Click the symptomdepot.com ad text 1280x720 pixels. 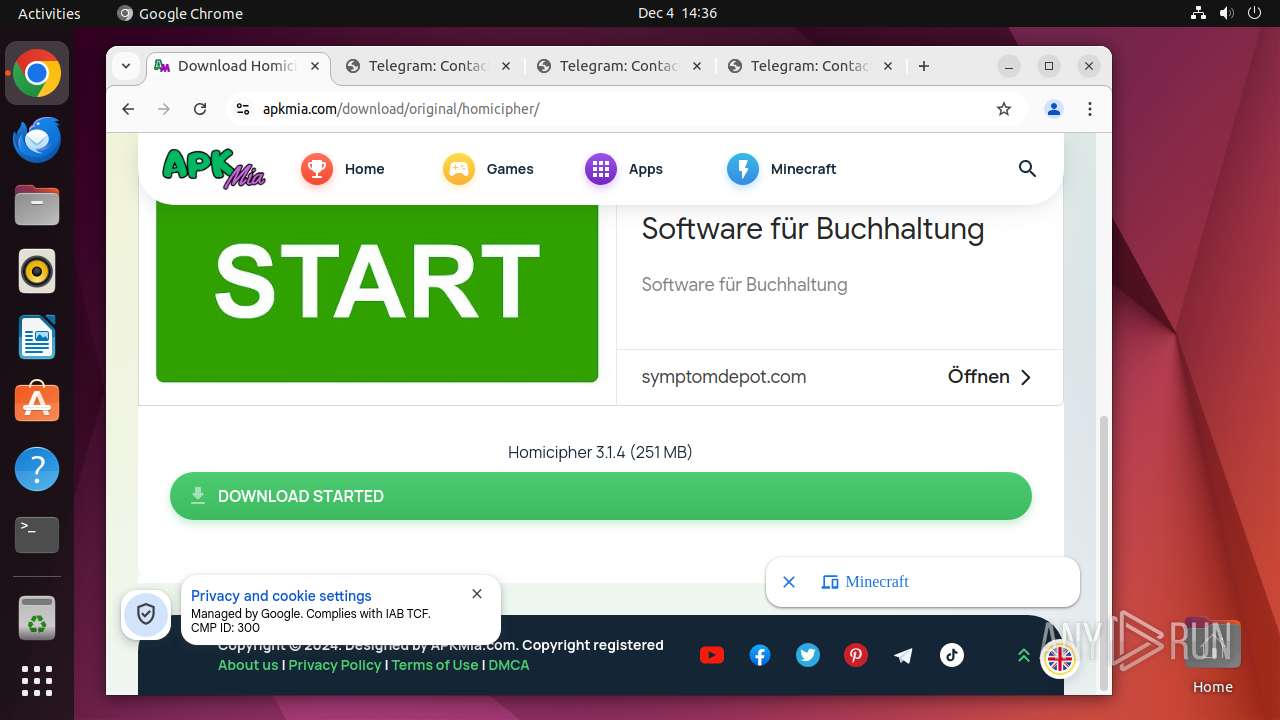tap(724, 377)
